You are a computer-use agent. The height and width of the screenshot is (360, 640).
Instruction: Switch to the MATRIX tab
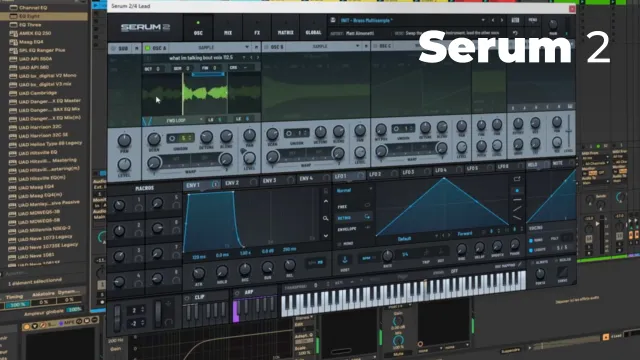click(x=285, y=28)
